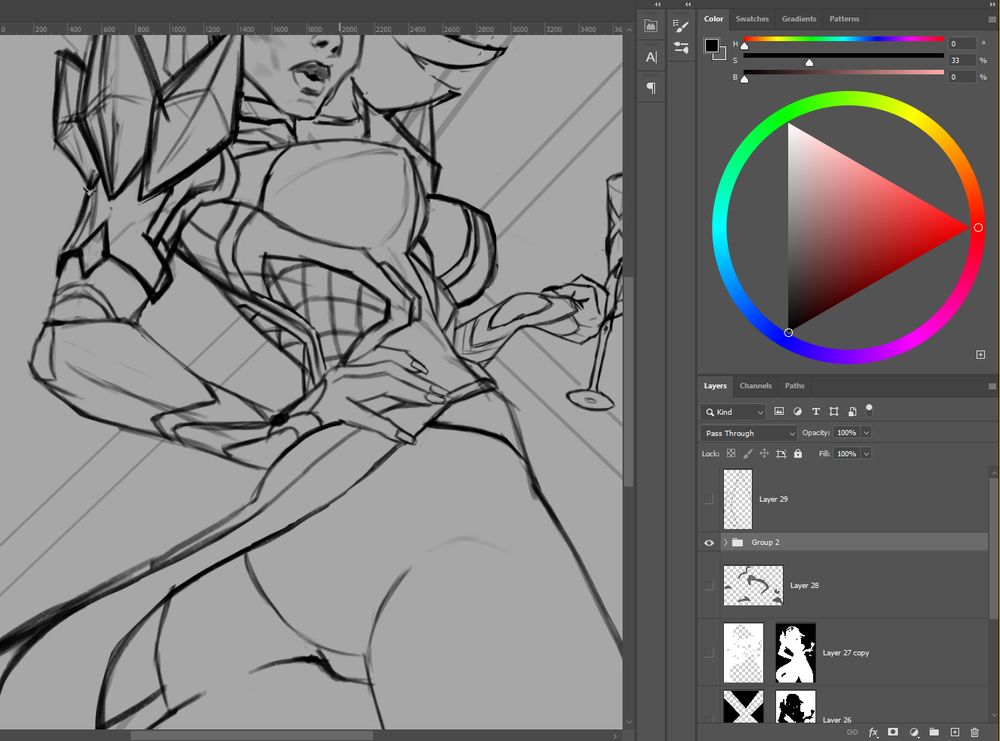Open the Pass Through blend mode dropdown
1000x741 pixels.
tap(749, 433)
